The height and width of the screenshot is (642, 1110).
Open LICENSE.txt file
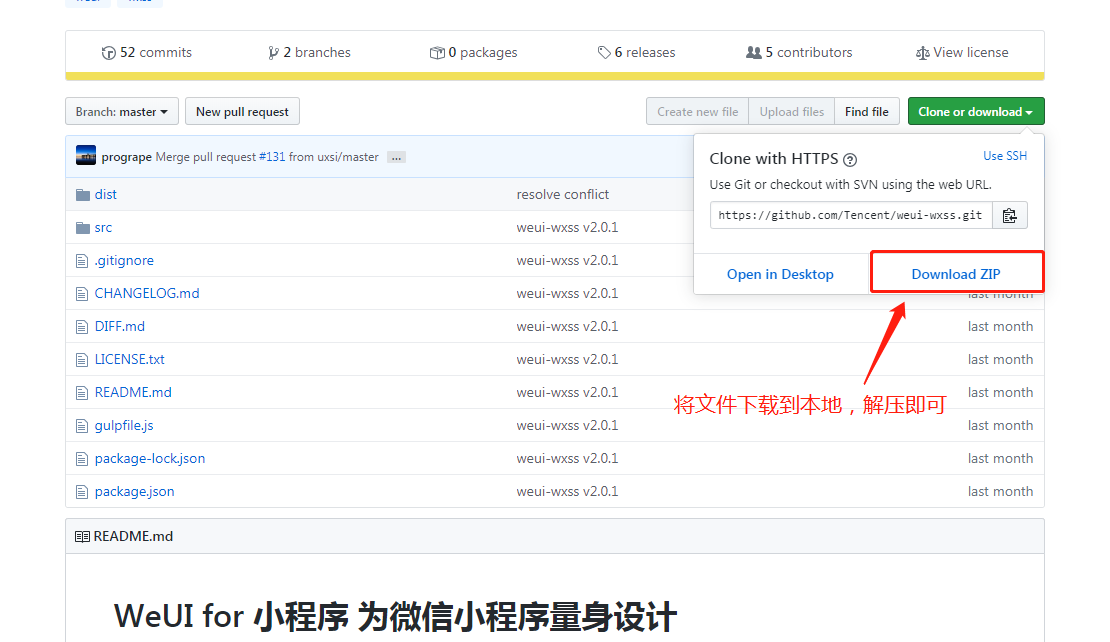pos(130,360)
